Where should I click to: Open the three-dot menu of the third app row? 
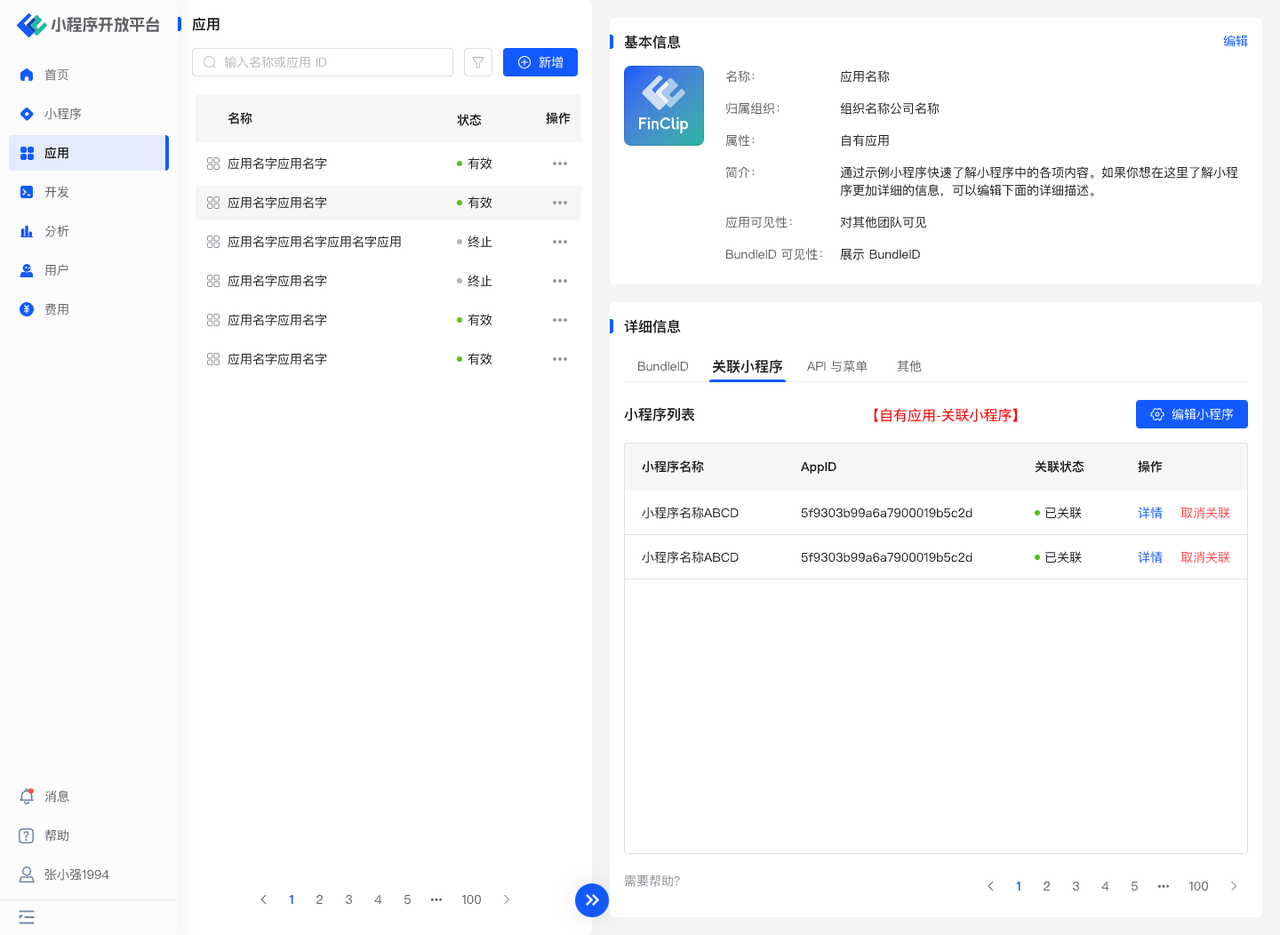coord(560,241)
